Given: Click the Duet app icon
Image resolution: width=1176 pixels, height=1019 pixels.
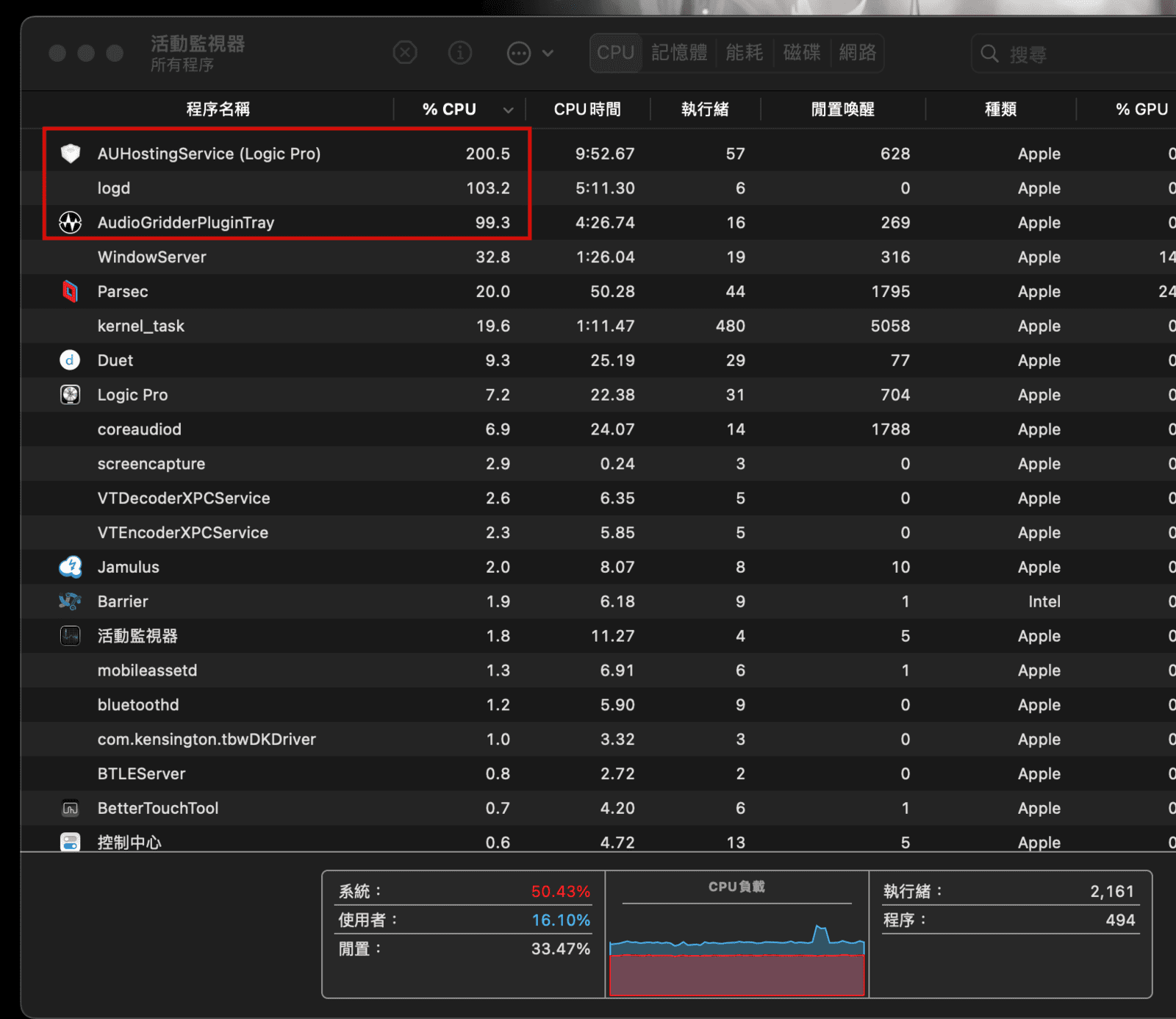Looking at the screenshot, I should pos(70,360).
